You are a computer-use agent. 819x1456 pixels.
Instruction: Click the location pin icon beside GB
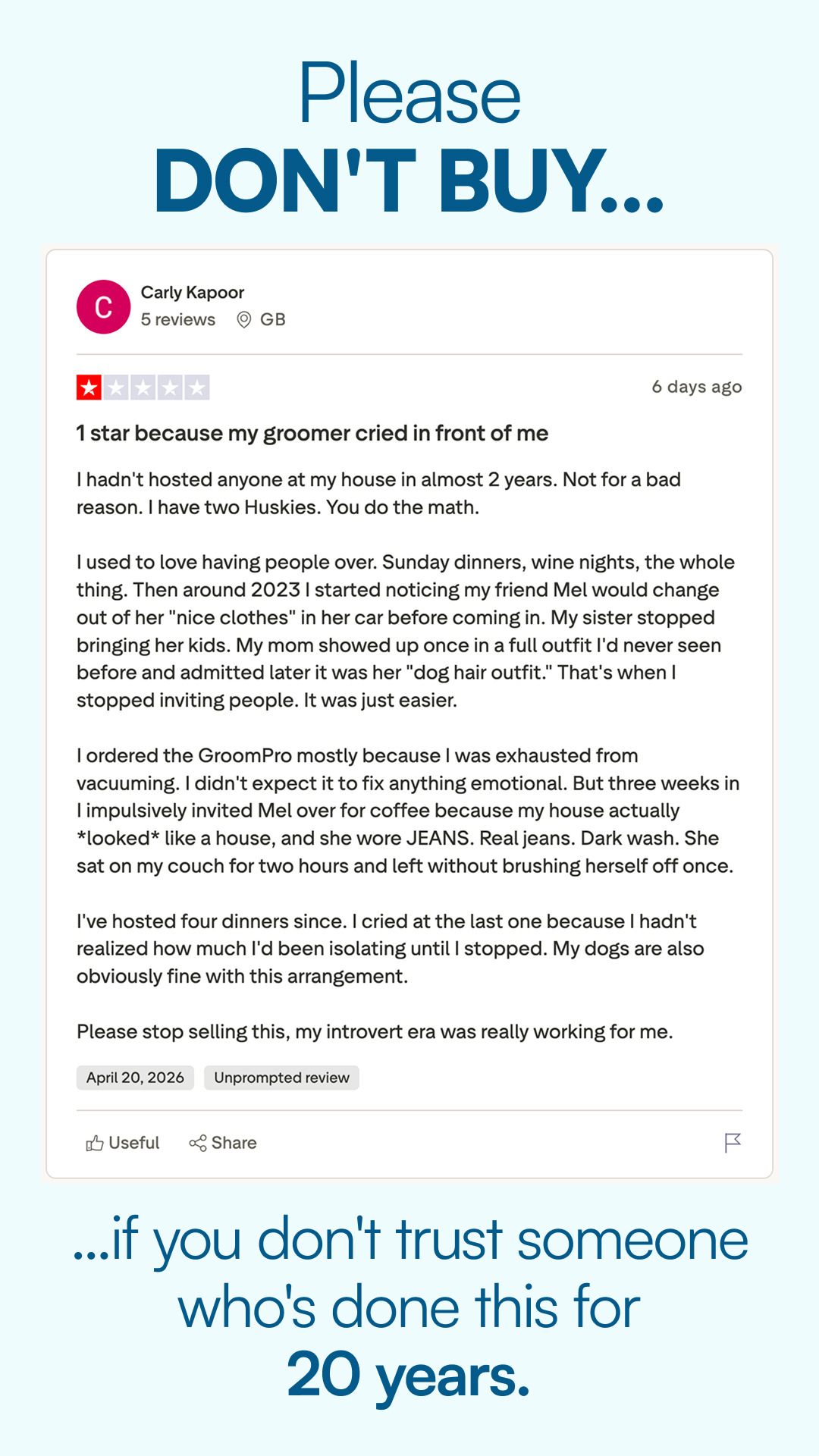[244, 320]
